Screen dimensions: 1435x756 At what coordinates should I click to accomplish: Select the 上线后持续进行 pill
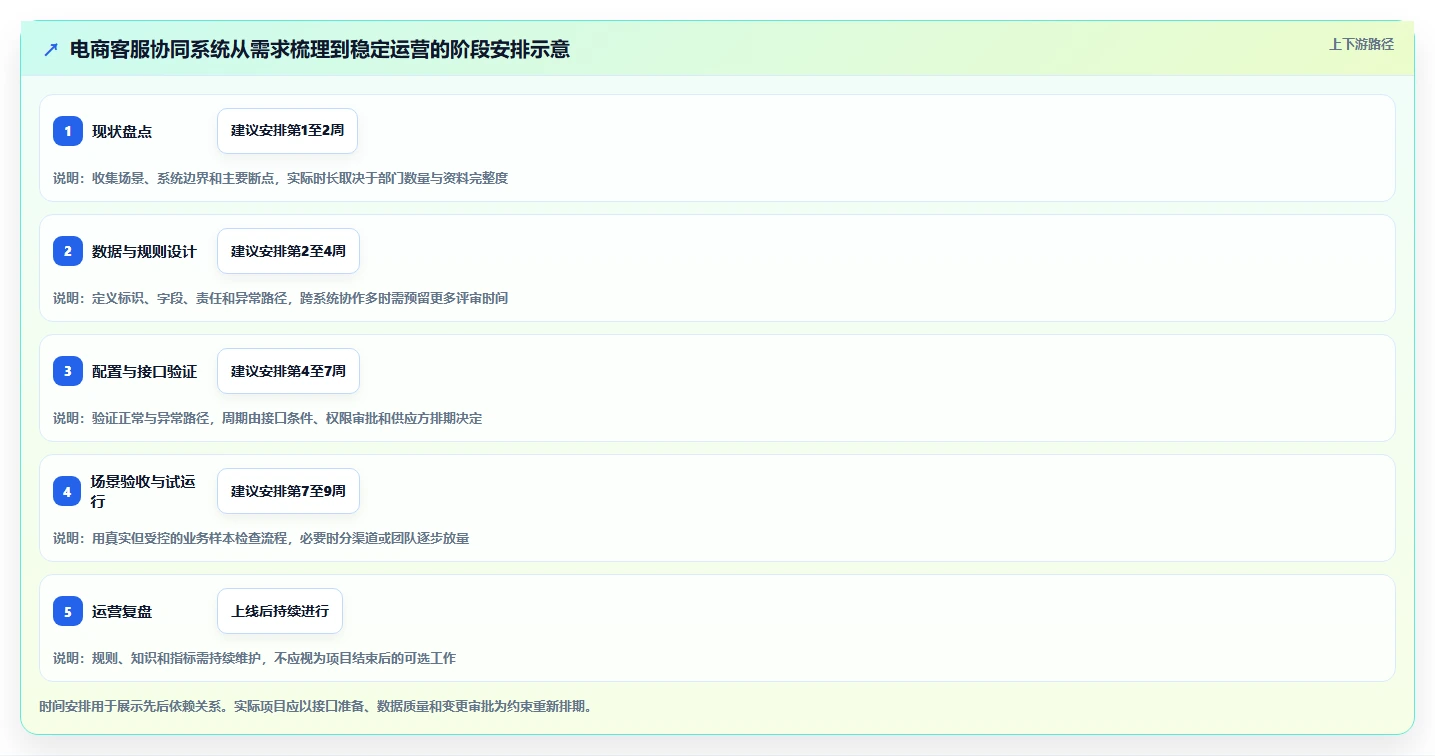(280, 611)
